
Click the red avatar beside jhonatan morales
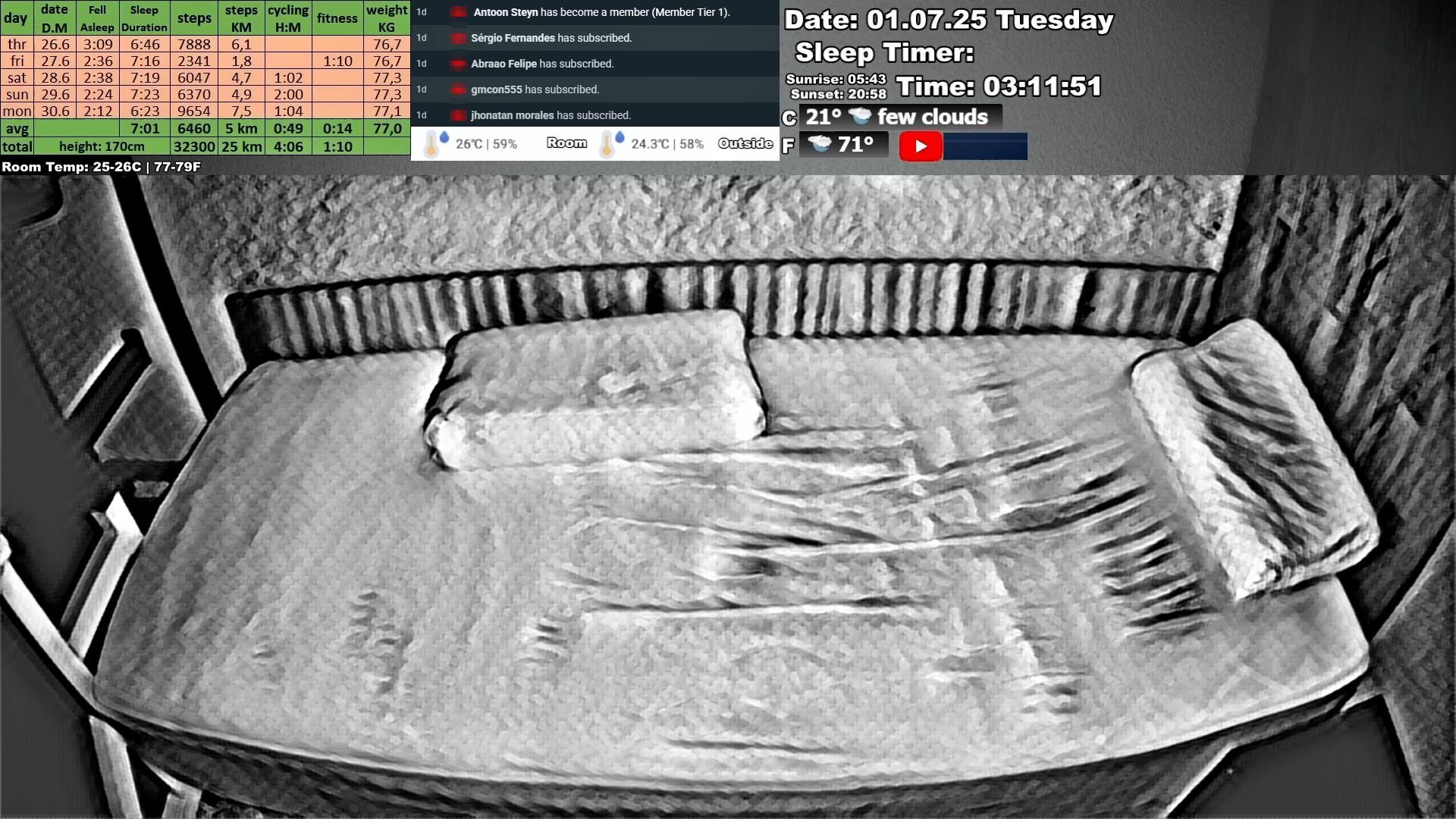[458, 115]
